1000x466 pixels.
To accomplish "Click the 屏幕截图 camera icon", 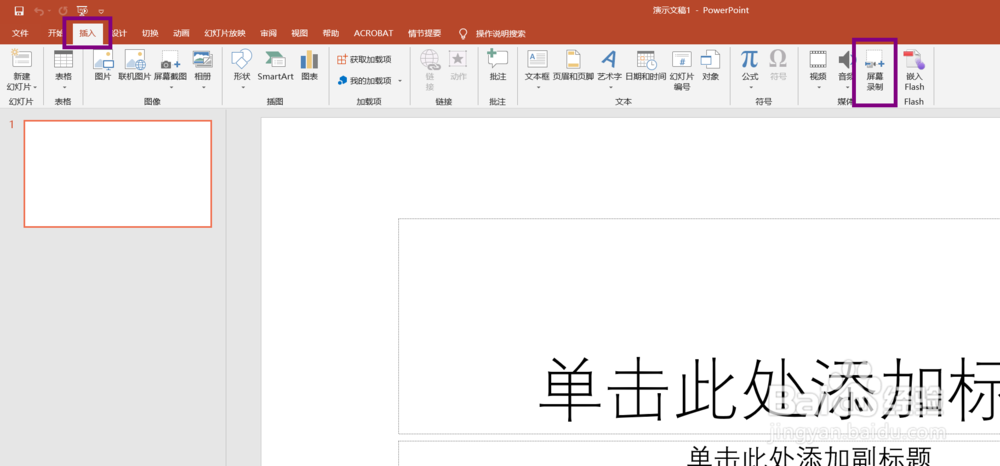I will pyautogui.click(x=170, y=60).
